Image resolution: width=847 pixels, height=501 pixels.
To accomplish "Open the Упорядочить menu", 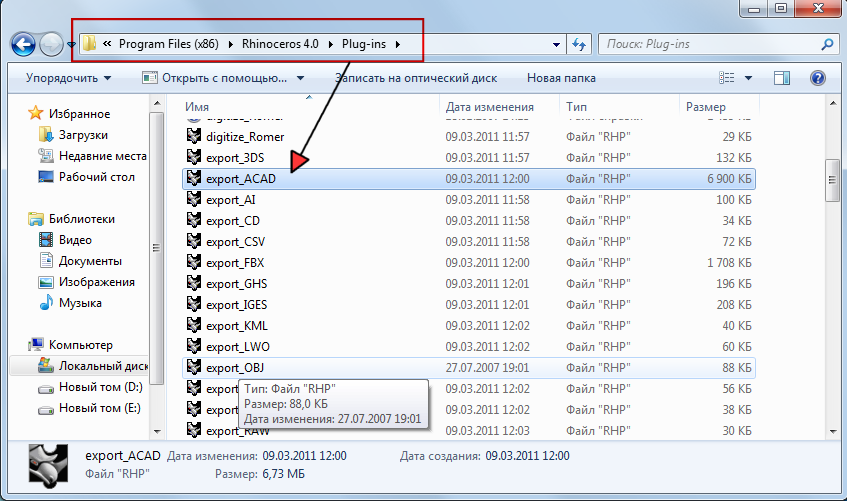I will 69,78.
